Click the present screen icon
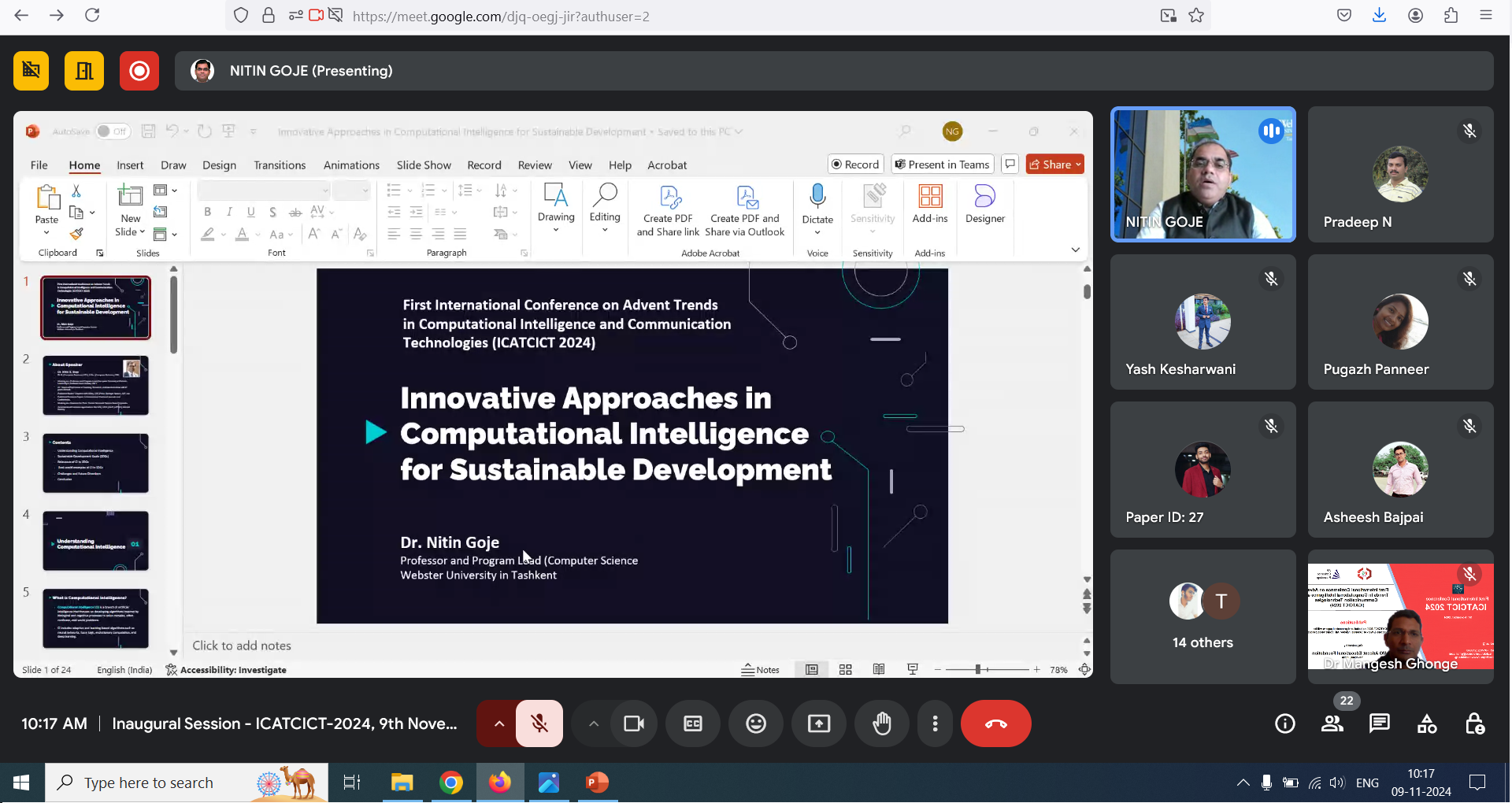Image resolution: width=1512 pixels, height=803 pixels. pyautogui.click(x=819, y=723)
